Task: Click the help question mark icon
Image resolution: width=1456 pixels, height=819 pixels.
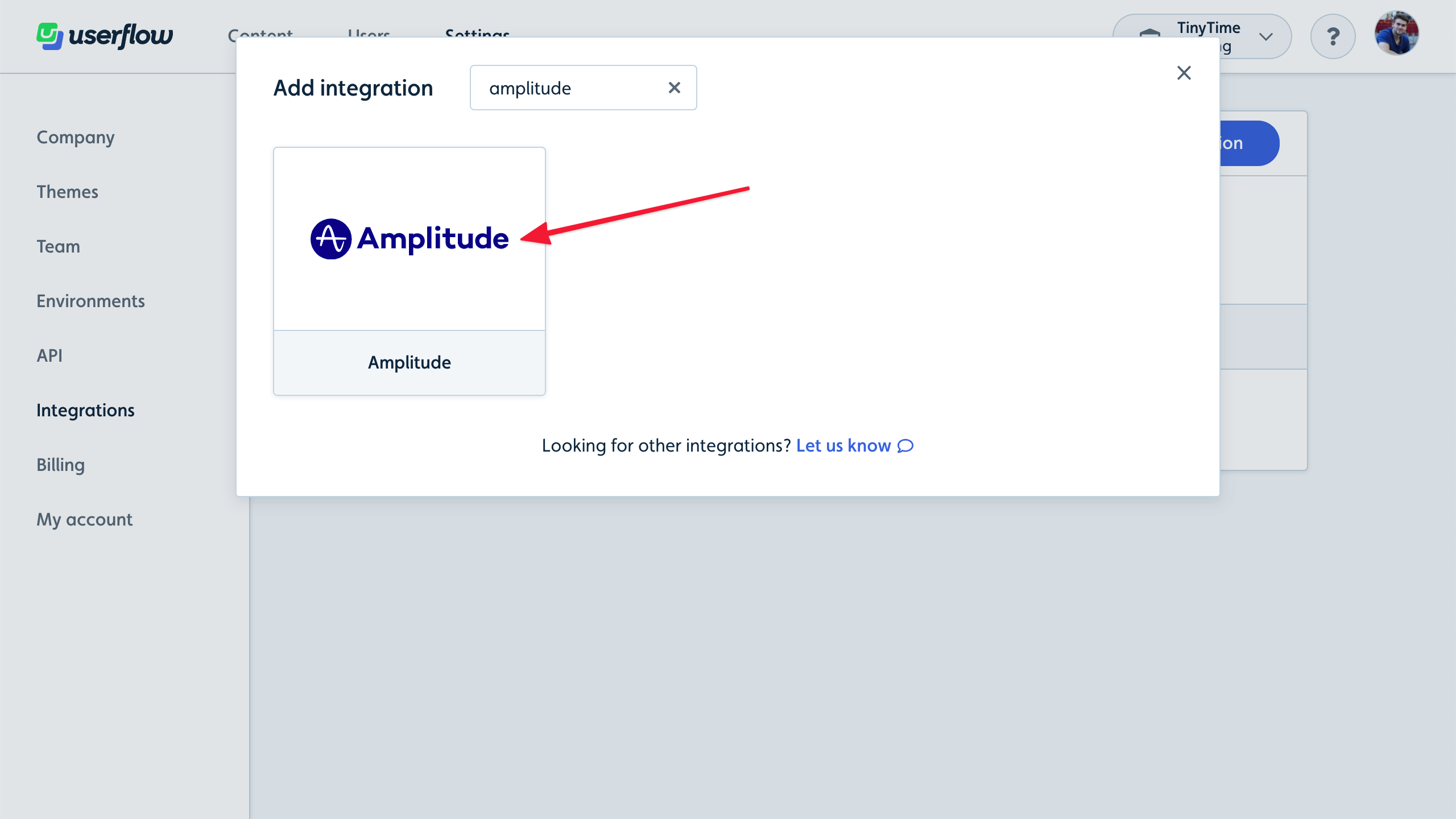Action: tap(1334, 36)
